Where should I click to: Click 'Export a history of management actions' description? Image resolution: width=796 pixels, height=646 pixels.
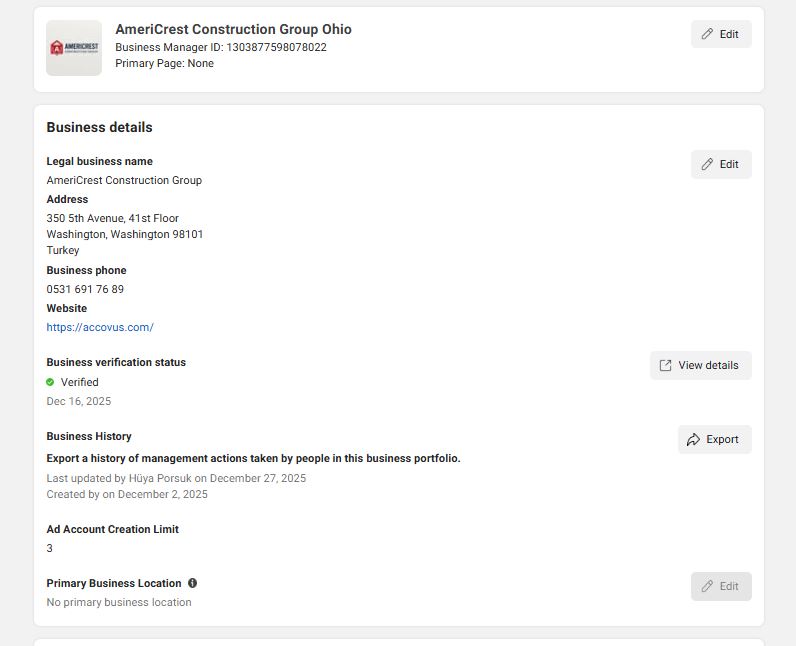[x=253, y=458]
